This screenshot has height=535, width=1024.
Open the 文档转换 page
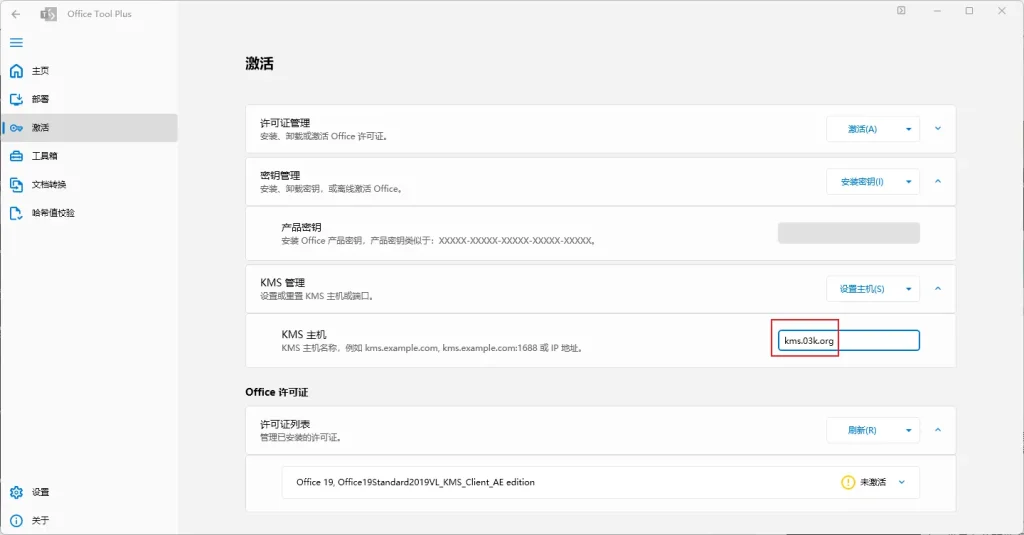coord(89,184)
